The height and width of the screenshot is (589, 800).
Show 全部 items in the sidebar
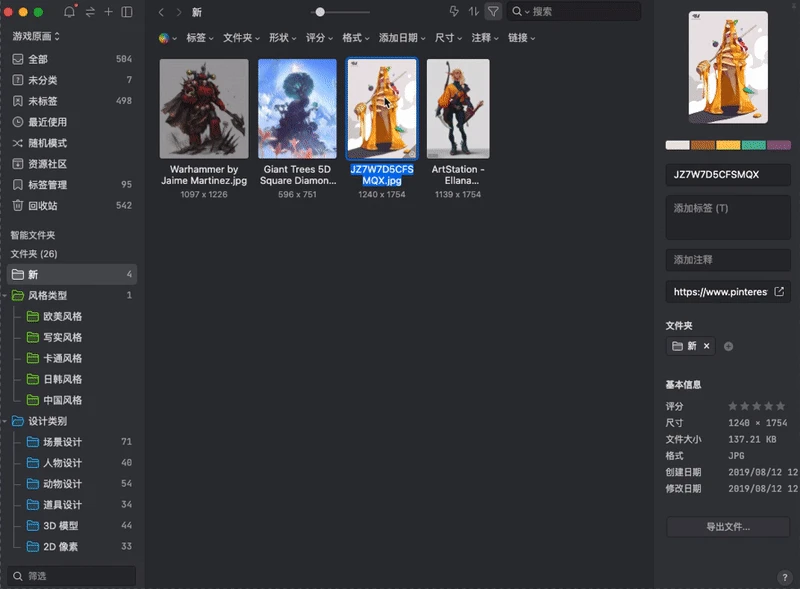coord(72,59)
